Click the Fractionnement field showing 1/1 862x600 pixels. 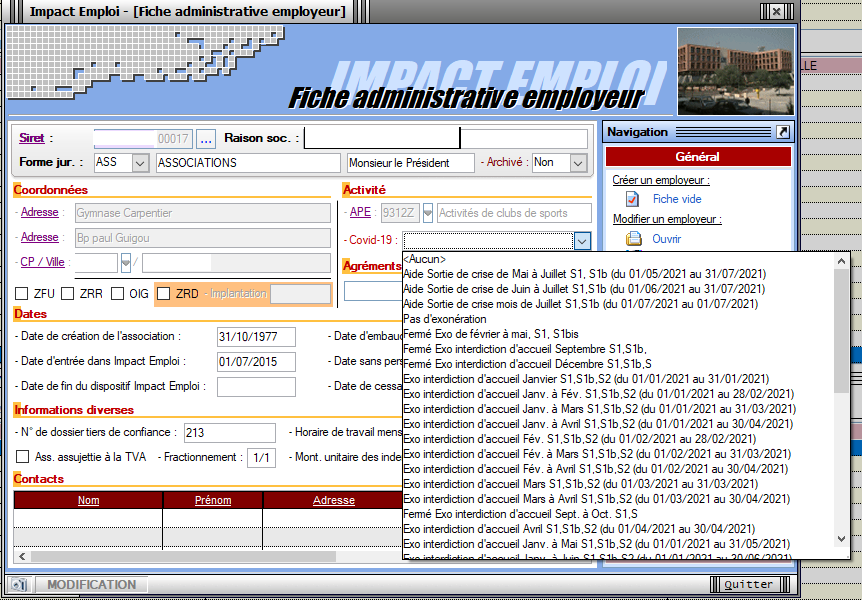coord(261,458)
